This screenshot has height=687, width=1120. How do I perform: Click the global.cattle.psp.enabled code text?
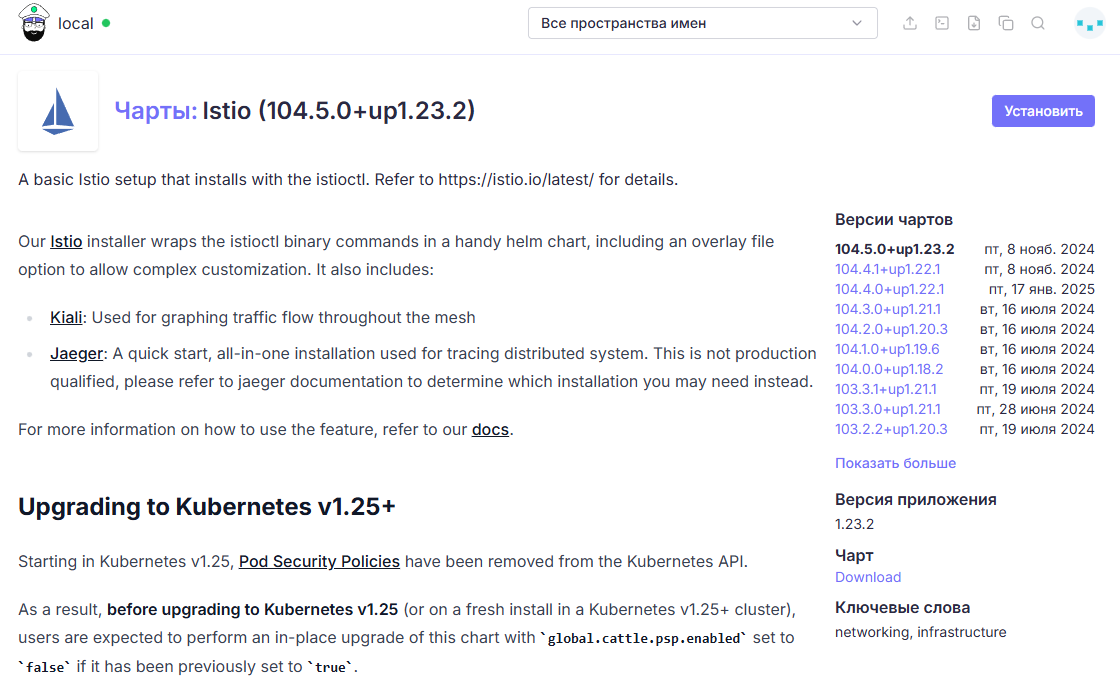pos(644,638)
